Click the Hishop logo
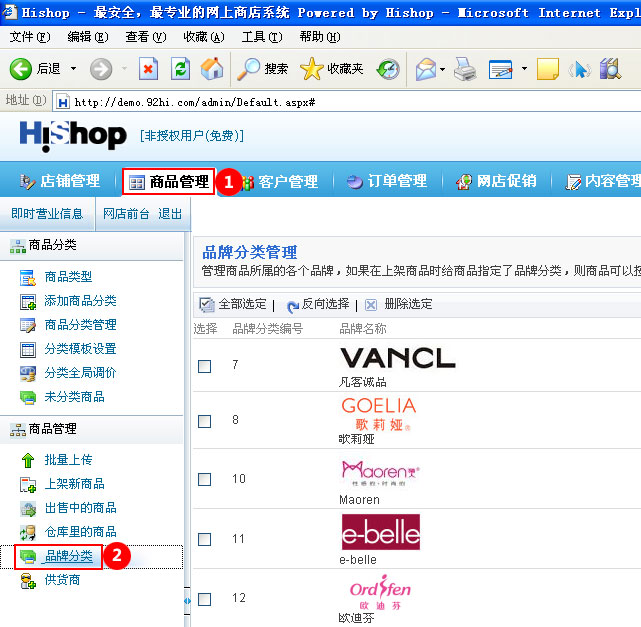This screenshot has width=641, height=627. 73,136
